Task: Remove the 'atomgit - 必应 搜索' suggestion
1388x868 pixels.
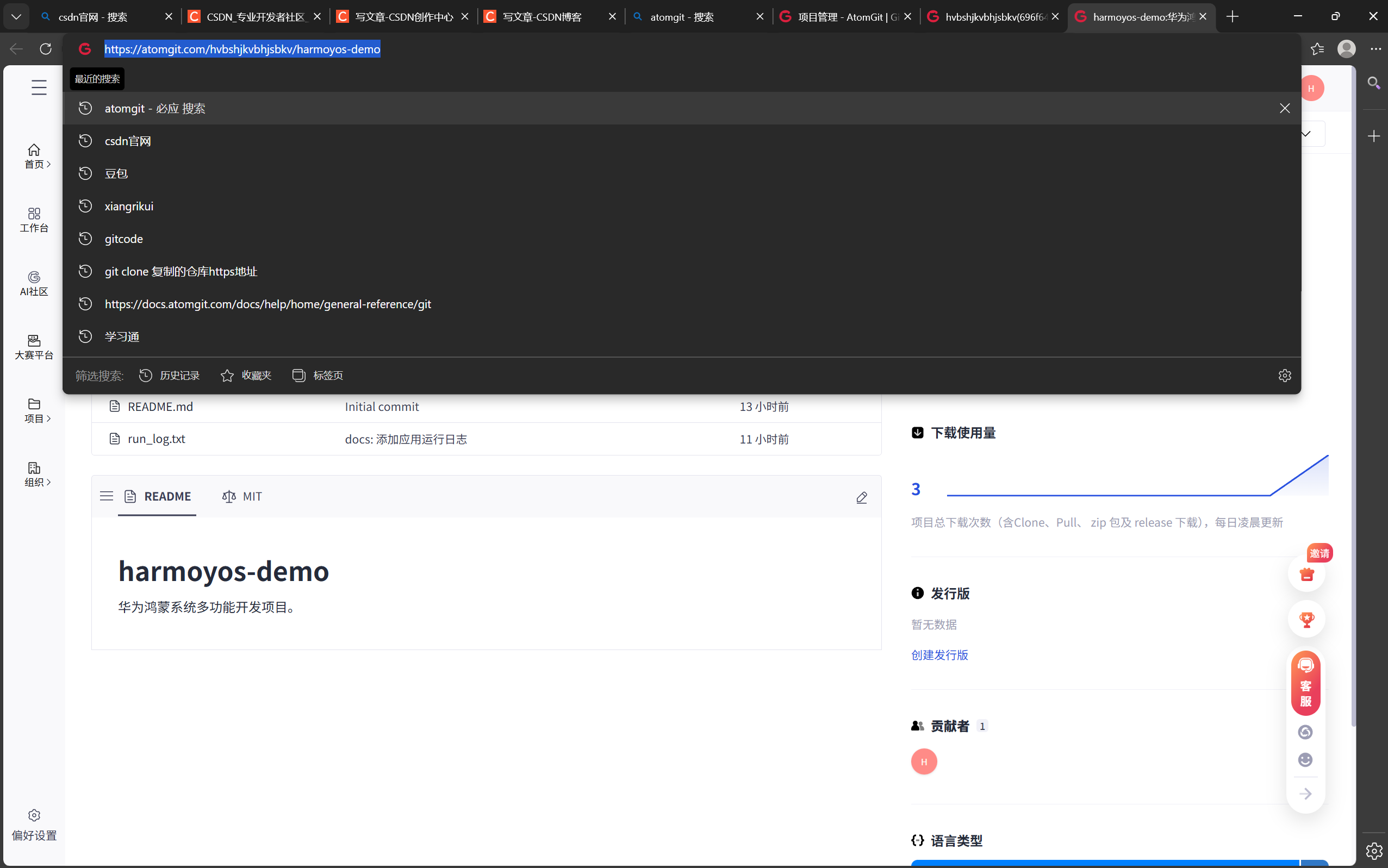Action: 1285,109
